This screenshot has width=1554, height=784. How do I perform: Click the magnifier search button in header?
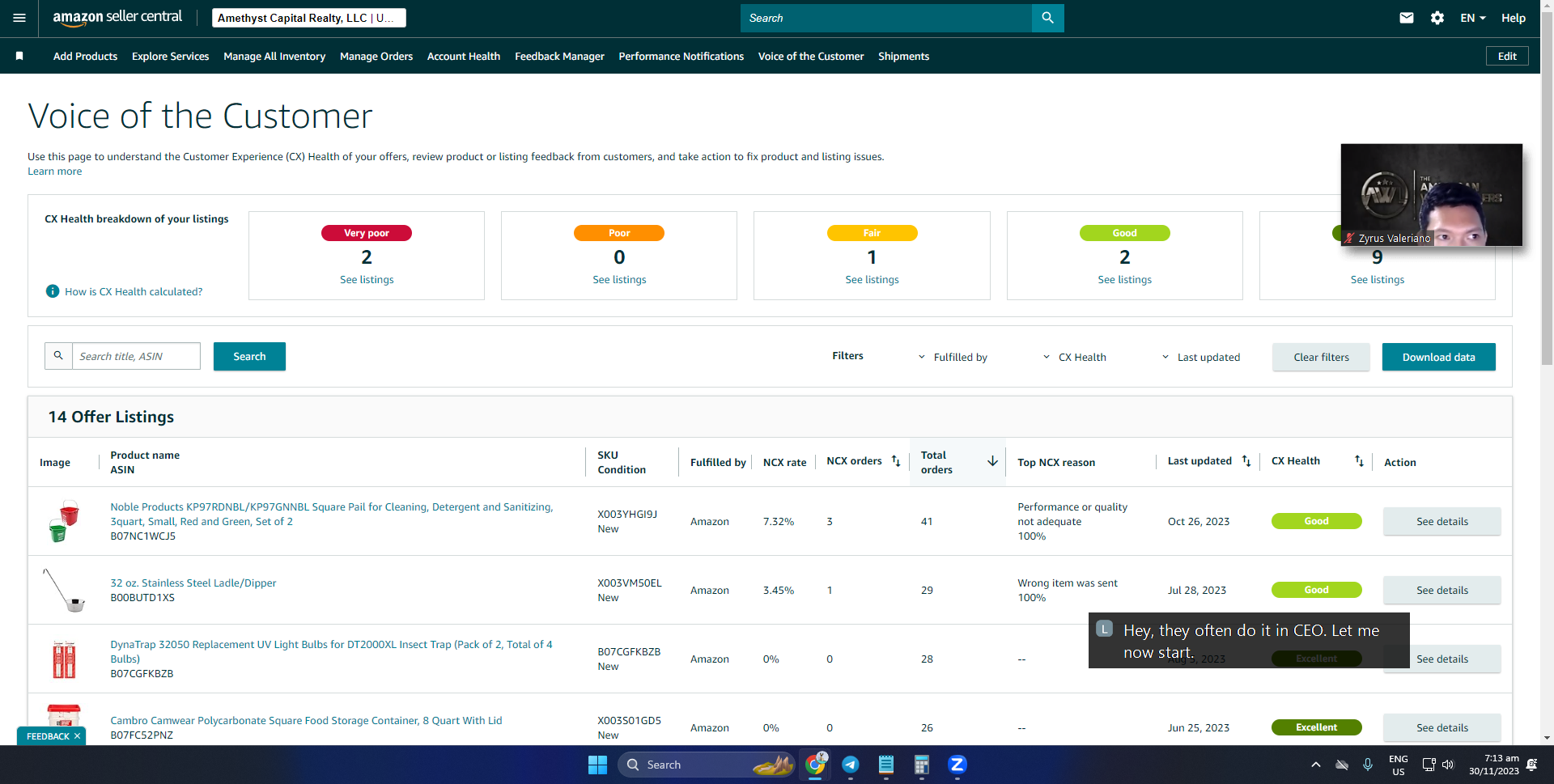coord(1047,18)
